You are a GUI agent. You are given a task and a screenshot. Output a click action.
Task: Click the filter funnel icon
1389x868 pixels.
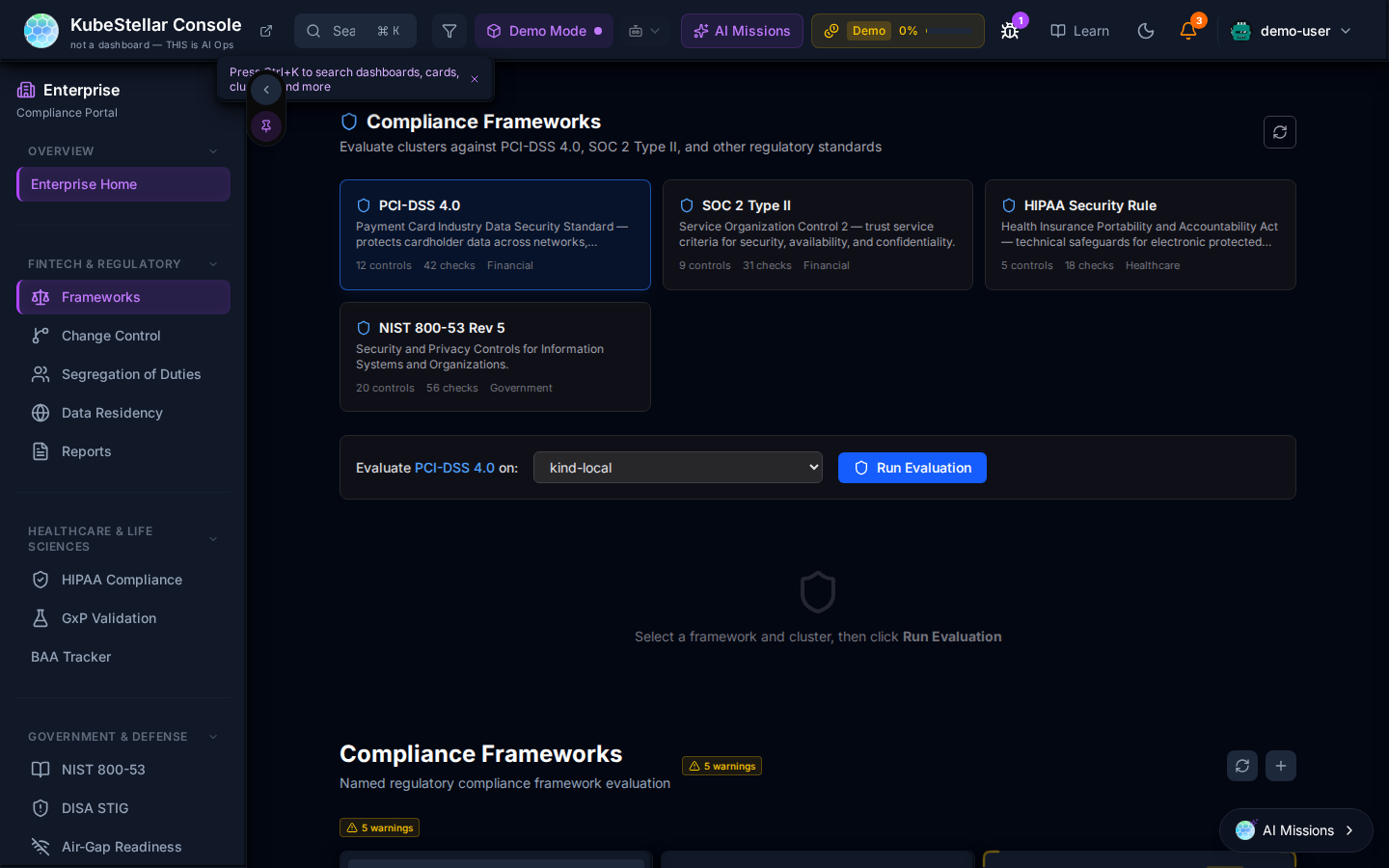point(449,31)
